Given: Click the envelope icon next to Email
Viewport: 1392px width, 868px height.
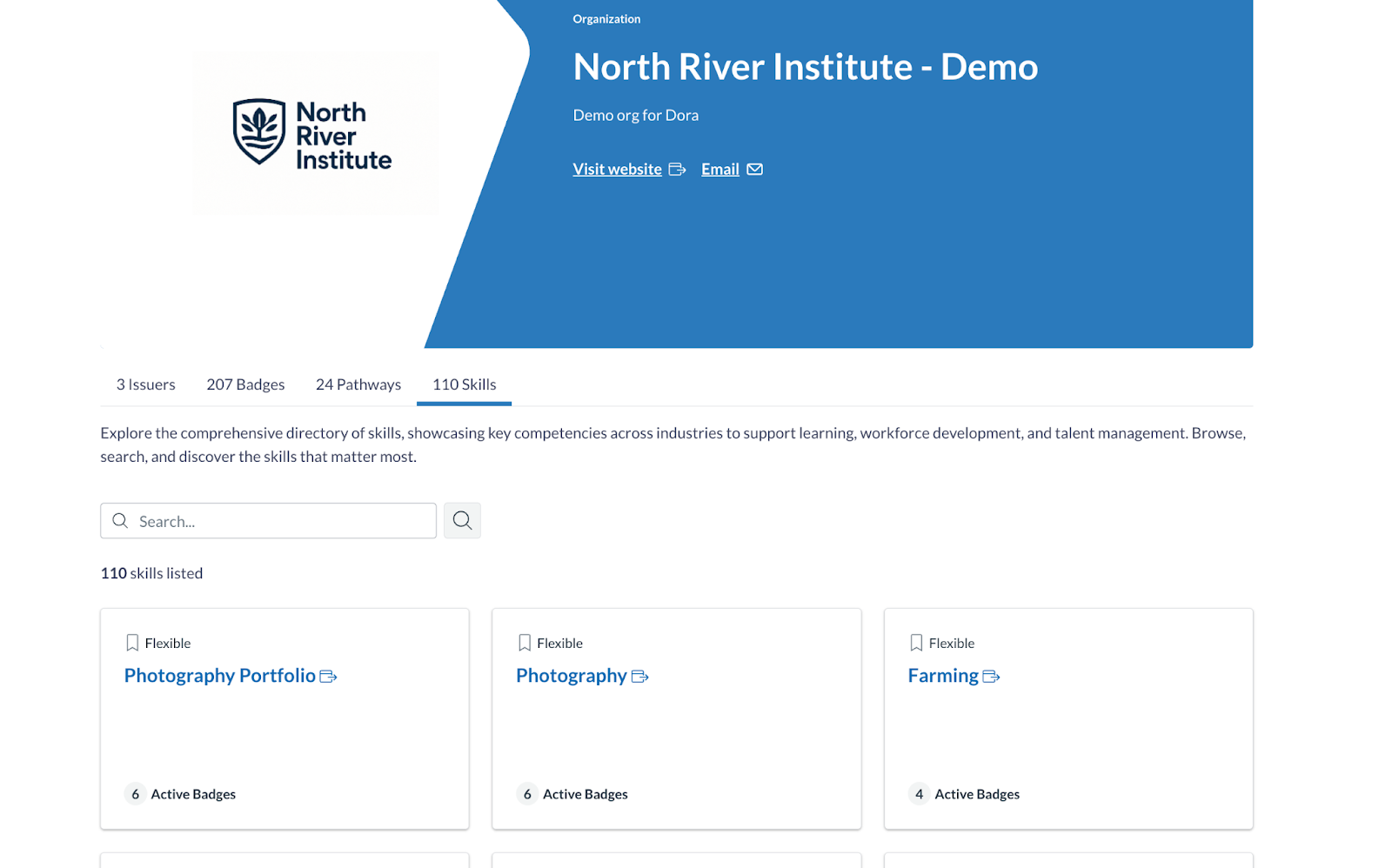Looking at the screenshot, I should pos(754,169).
